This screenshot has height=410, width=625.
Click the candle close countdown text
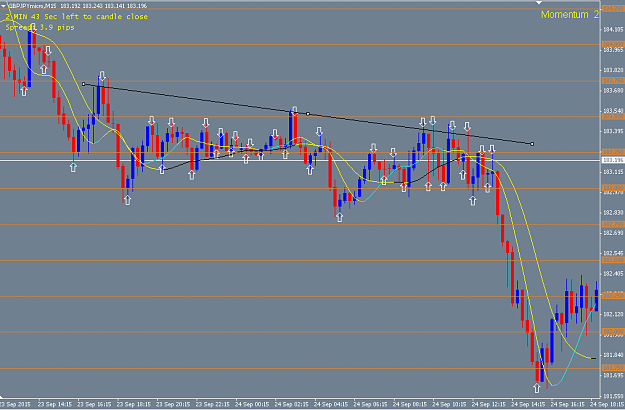click(77, 17)
